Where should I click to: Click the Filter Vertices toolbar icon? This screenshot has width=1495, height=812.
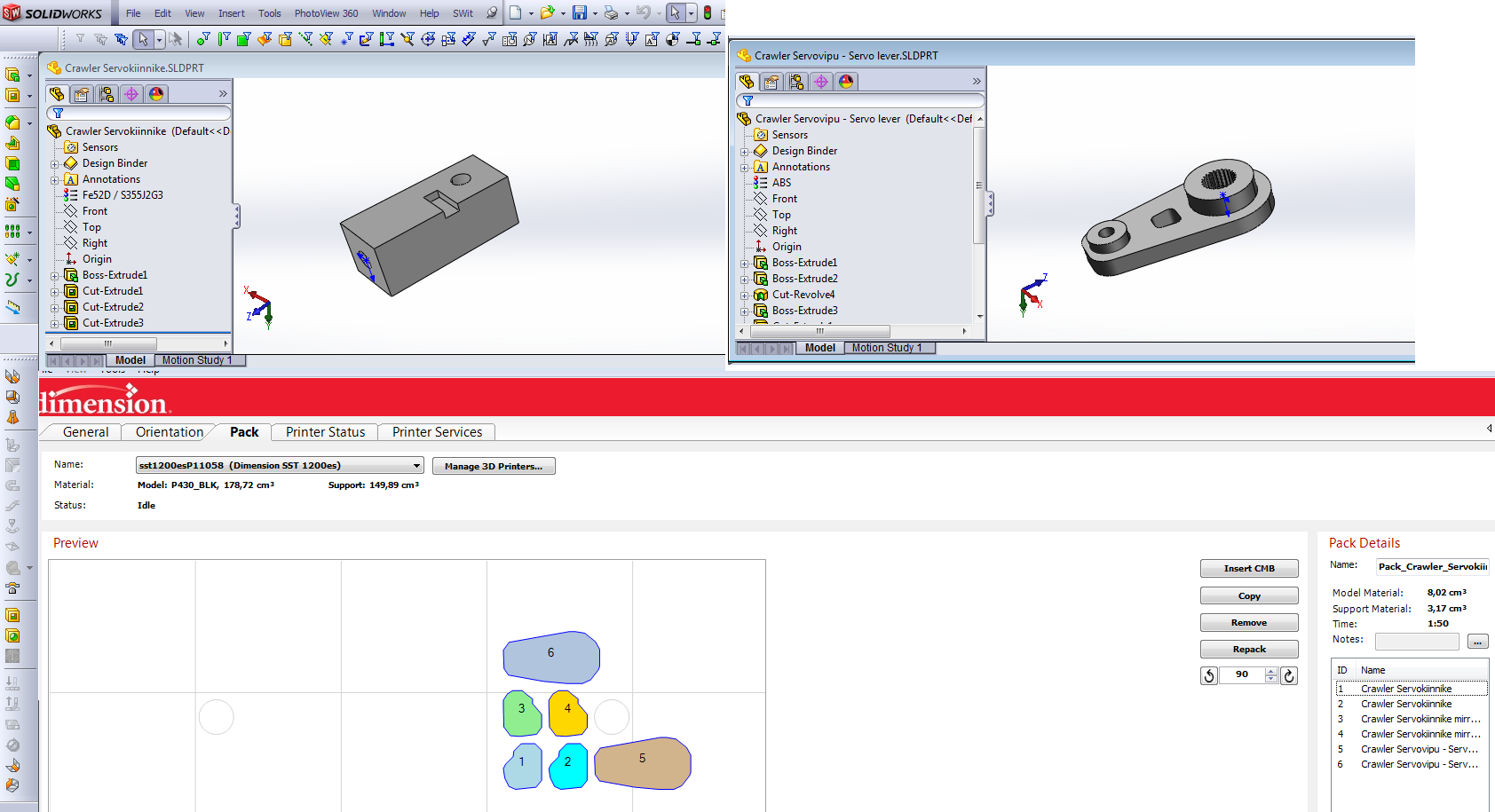(x=203, y=39)
